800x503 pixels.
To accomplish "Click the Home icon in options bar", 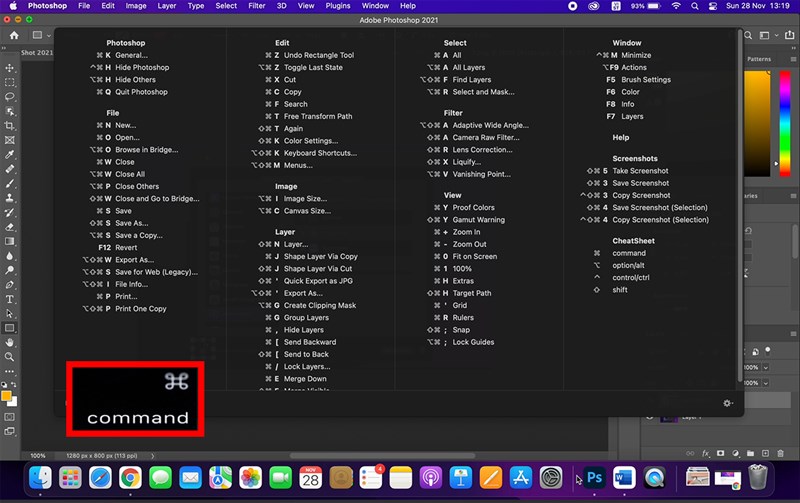I will tap(13, 35).
